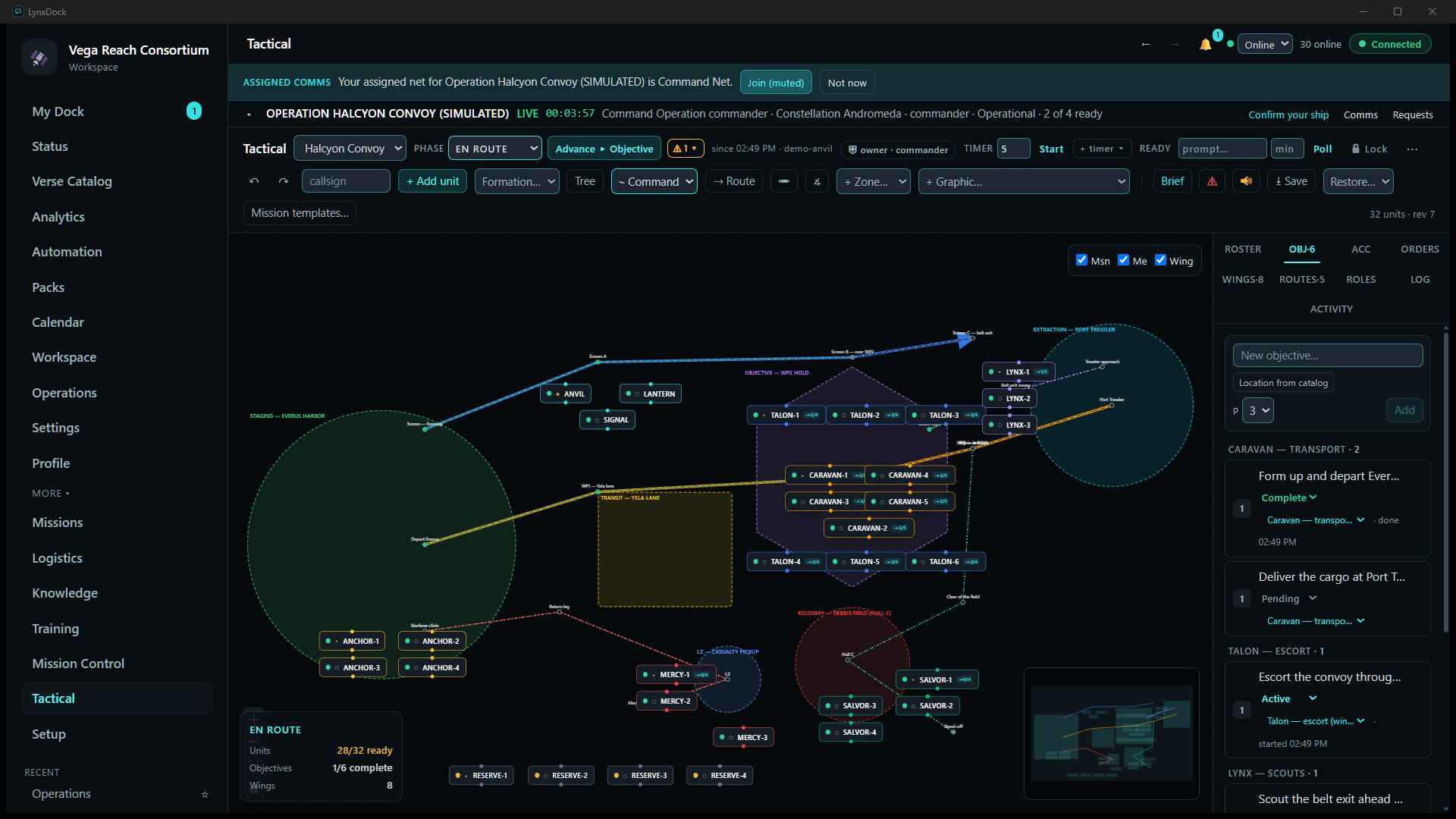Start the timer
Screen dimensions: 1456x819
(x=1051, y=149)
